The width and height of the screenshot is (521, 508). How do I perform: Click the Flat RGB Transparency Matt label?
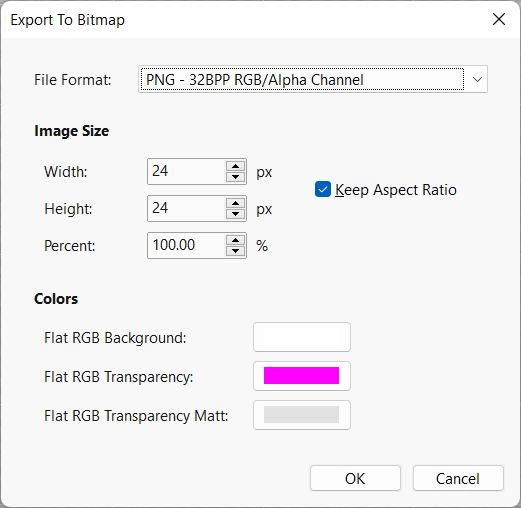(136, 416)
